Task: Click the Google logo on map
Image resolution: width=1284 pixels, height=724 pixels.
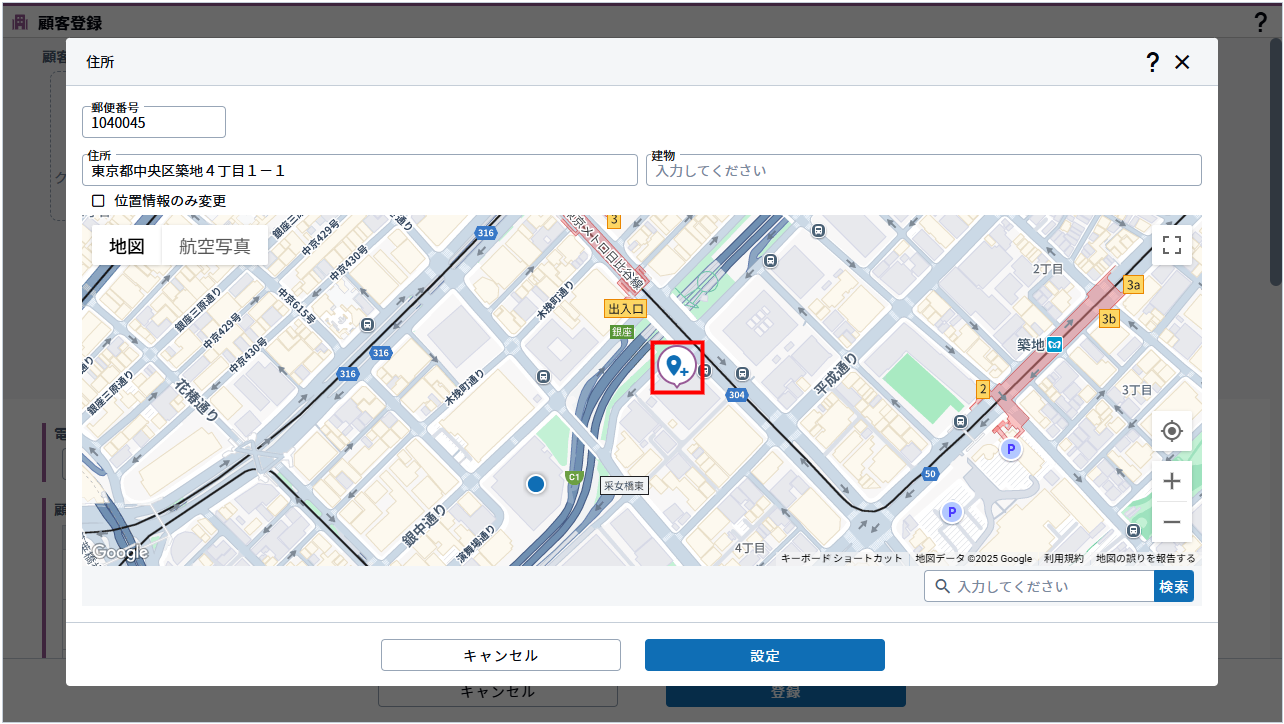Action: click(121, 553)
